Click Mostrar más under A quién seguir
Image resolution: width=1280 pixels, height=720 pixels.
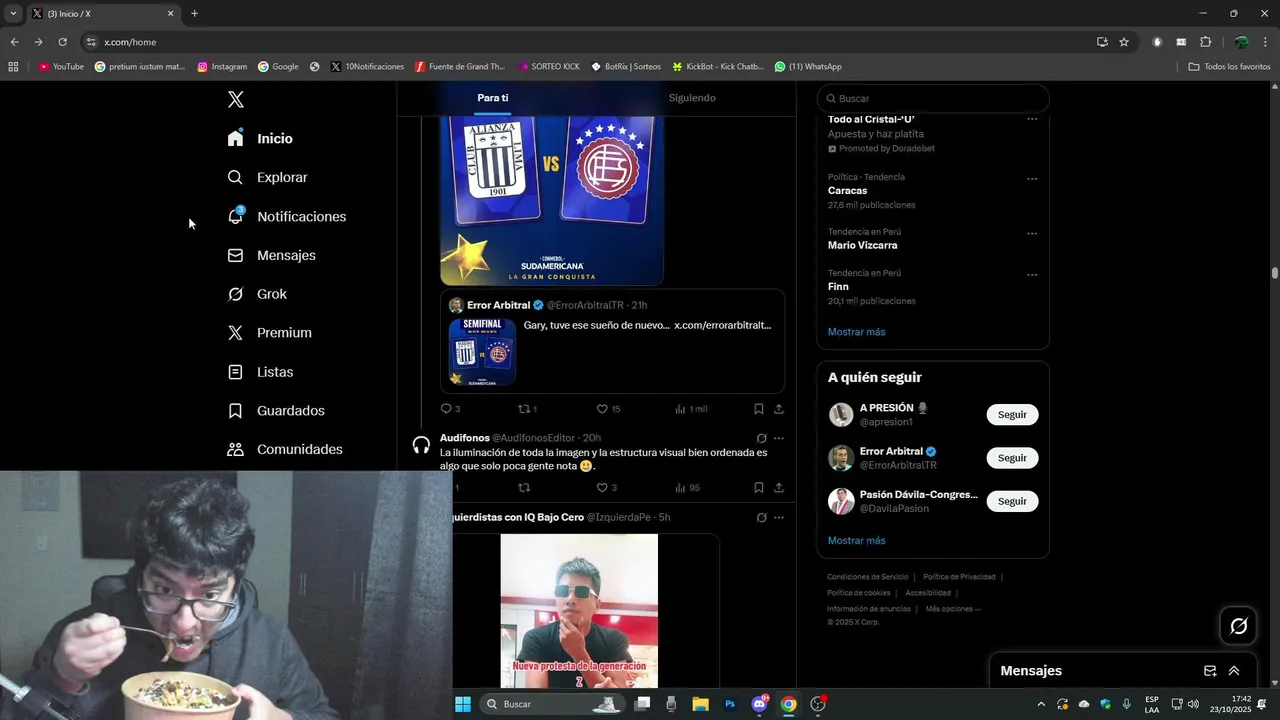(x=856, y=541)
